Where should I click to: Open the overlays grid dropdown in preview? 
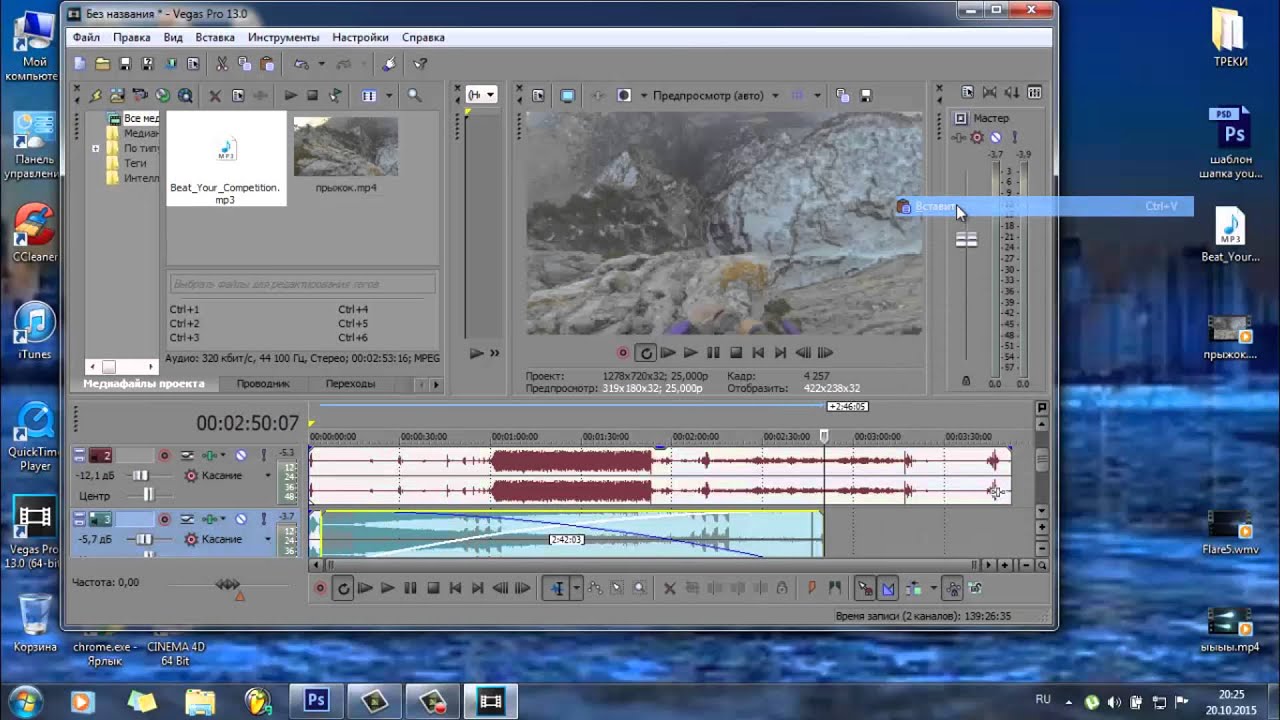817,96
